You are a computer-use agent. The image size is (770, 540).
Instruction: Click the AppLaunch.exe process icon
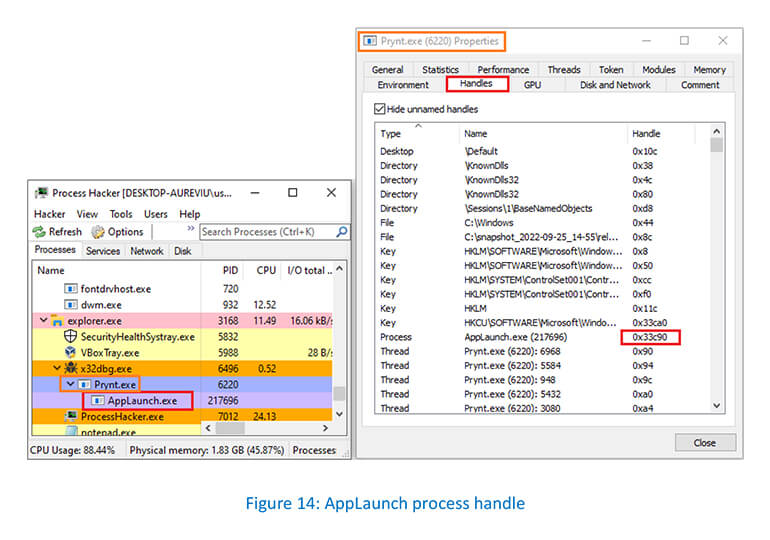point(98,401)
